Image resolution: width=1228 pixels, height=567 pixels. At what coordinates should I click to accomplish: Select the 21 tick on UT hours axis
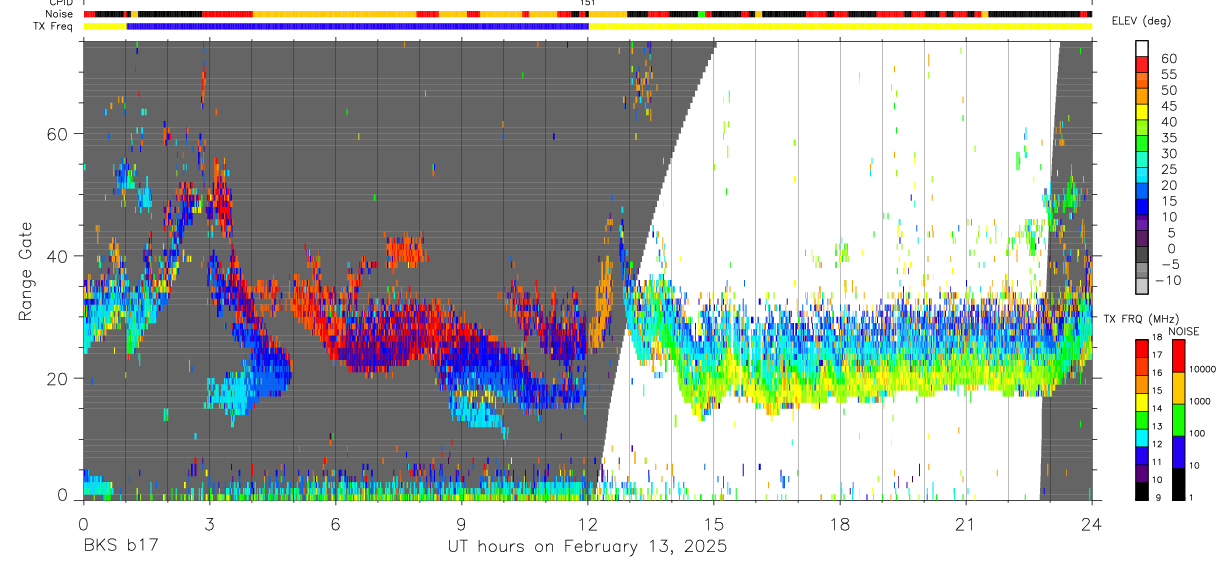pos(966,524)
